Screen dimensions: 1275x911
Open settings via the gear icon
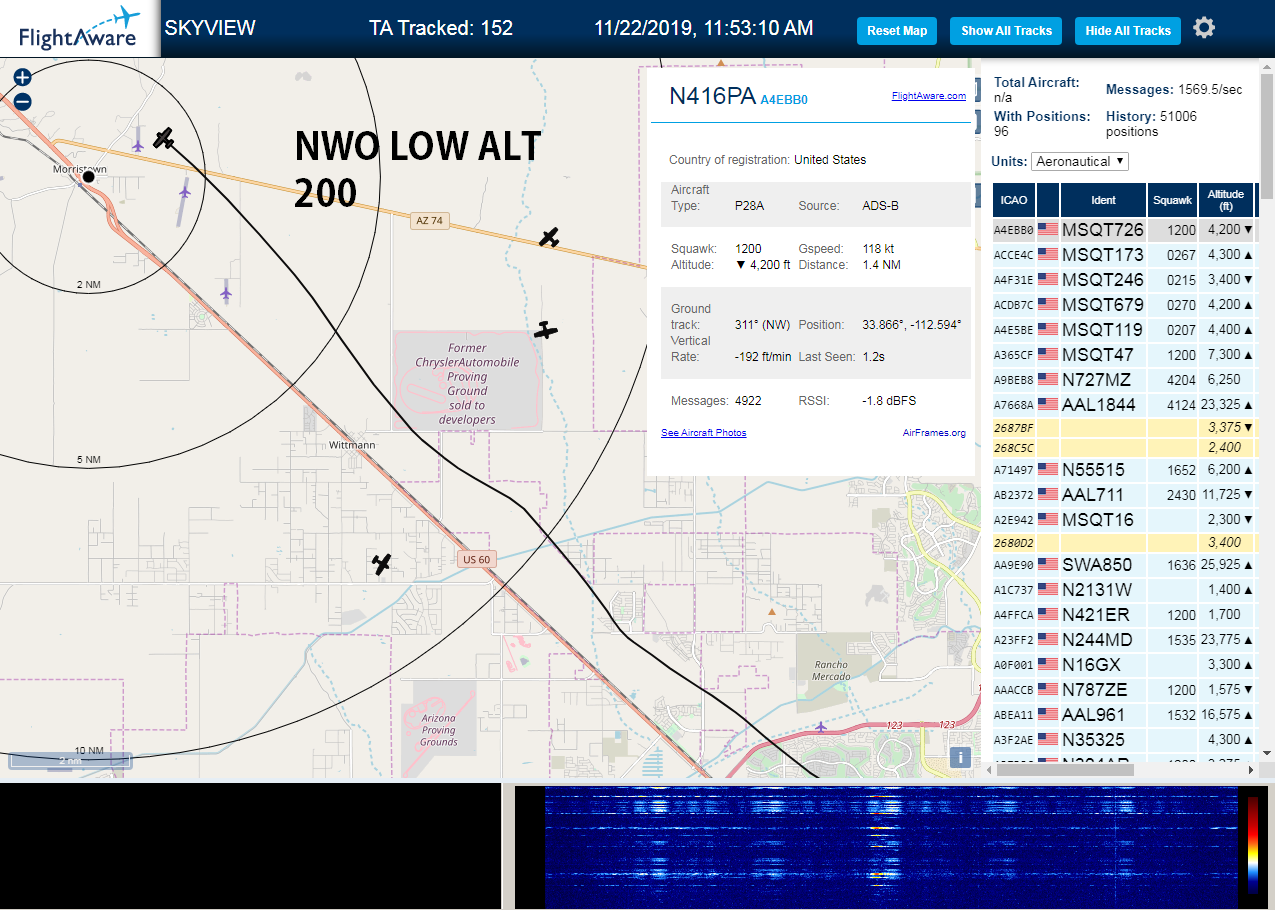1204,28
